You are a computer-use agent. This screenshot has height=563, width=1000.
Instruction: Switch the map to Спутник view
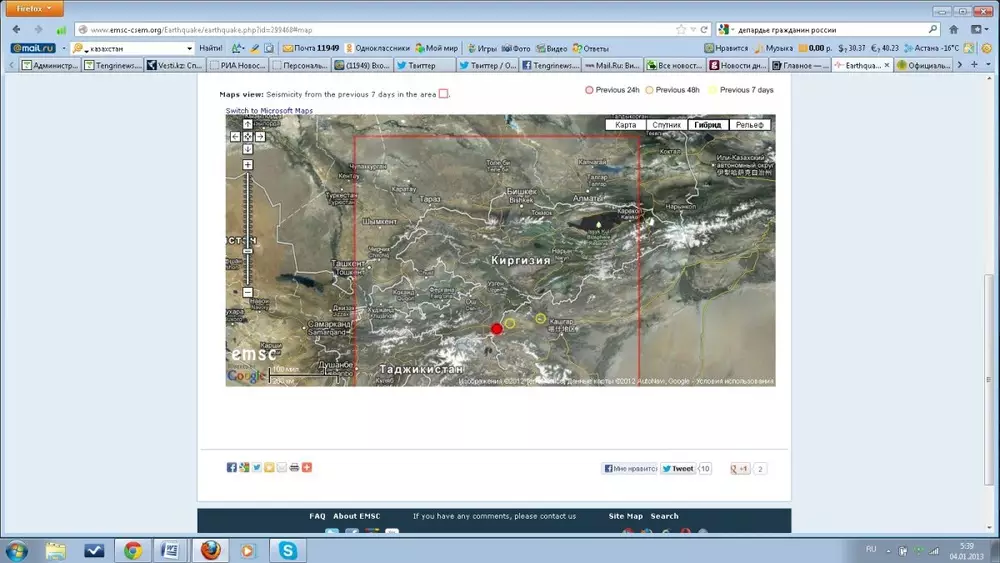(666, 125)
